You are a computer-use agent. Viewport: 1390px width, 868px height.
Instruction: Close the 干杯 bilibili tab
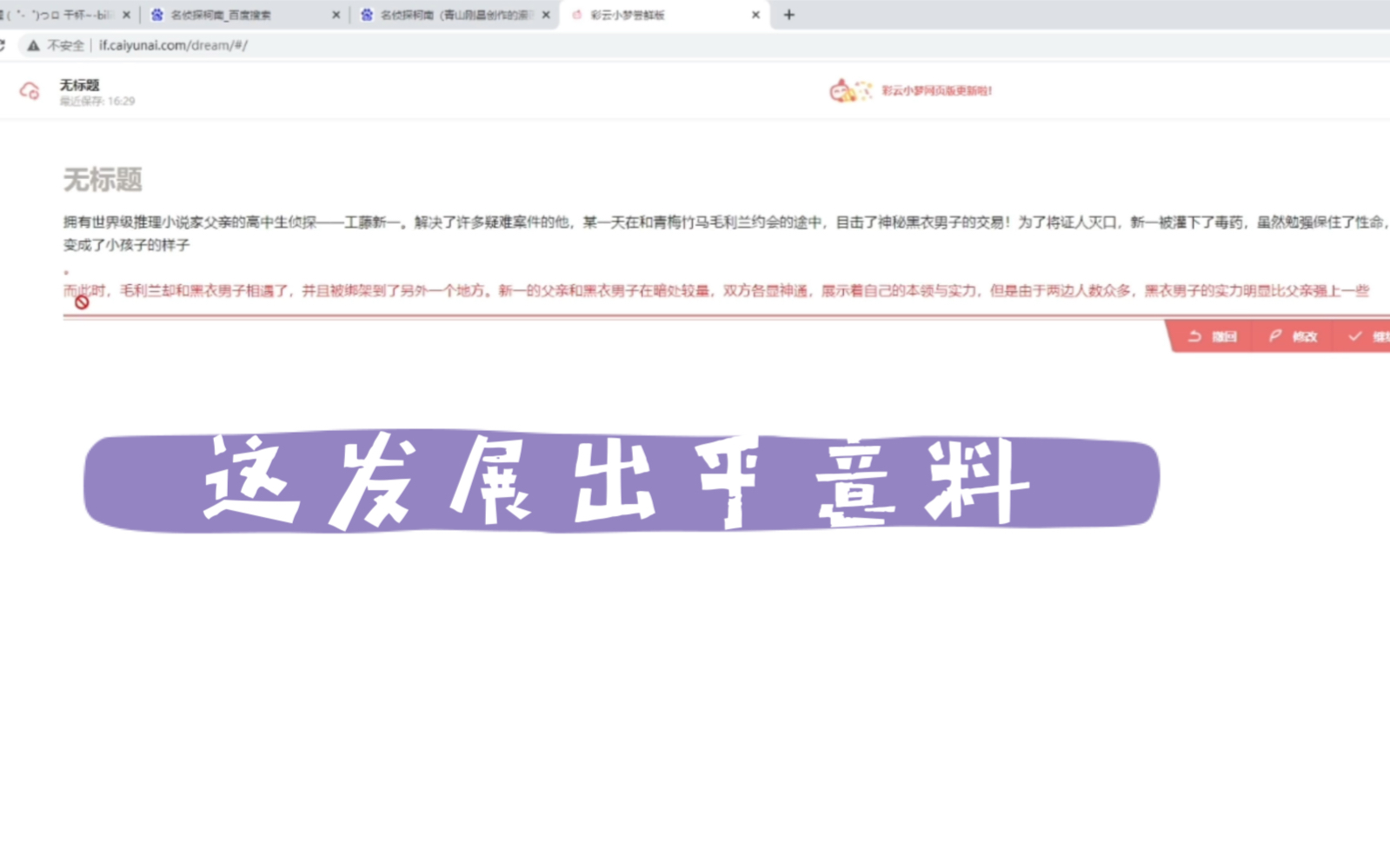click(x=126, y=15)
